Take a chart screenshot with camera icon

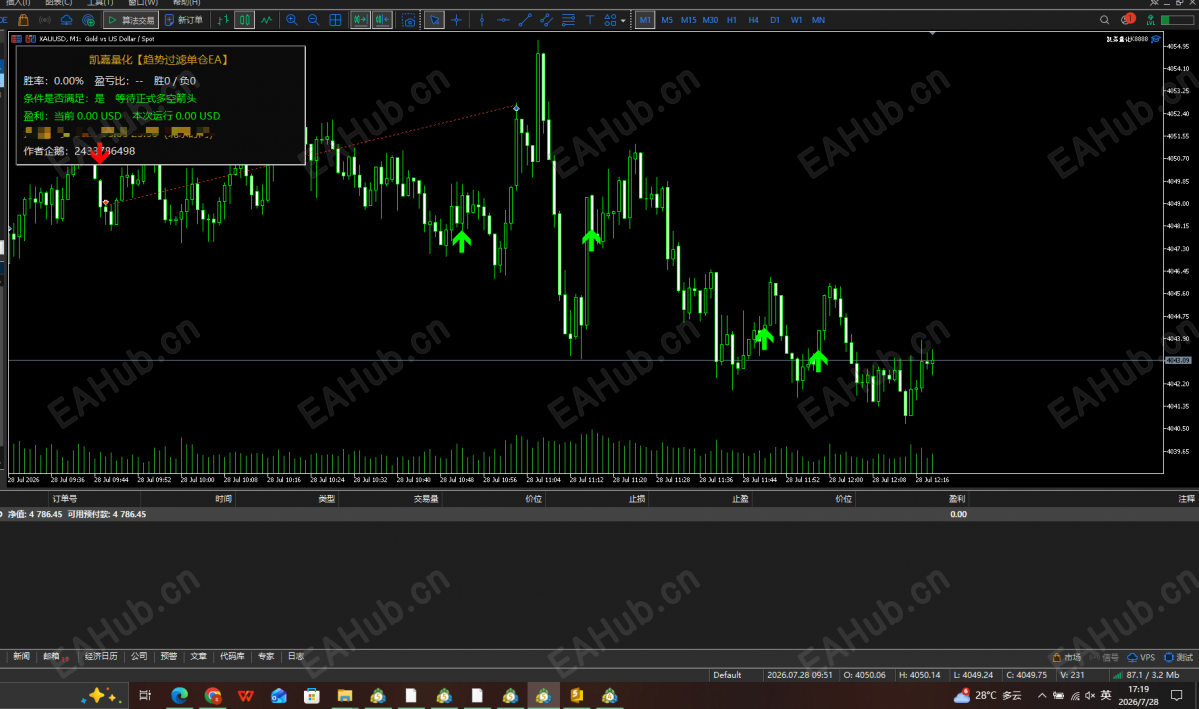(x=409, y=20)
